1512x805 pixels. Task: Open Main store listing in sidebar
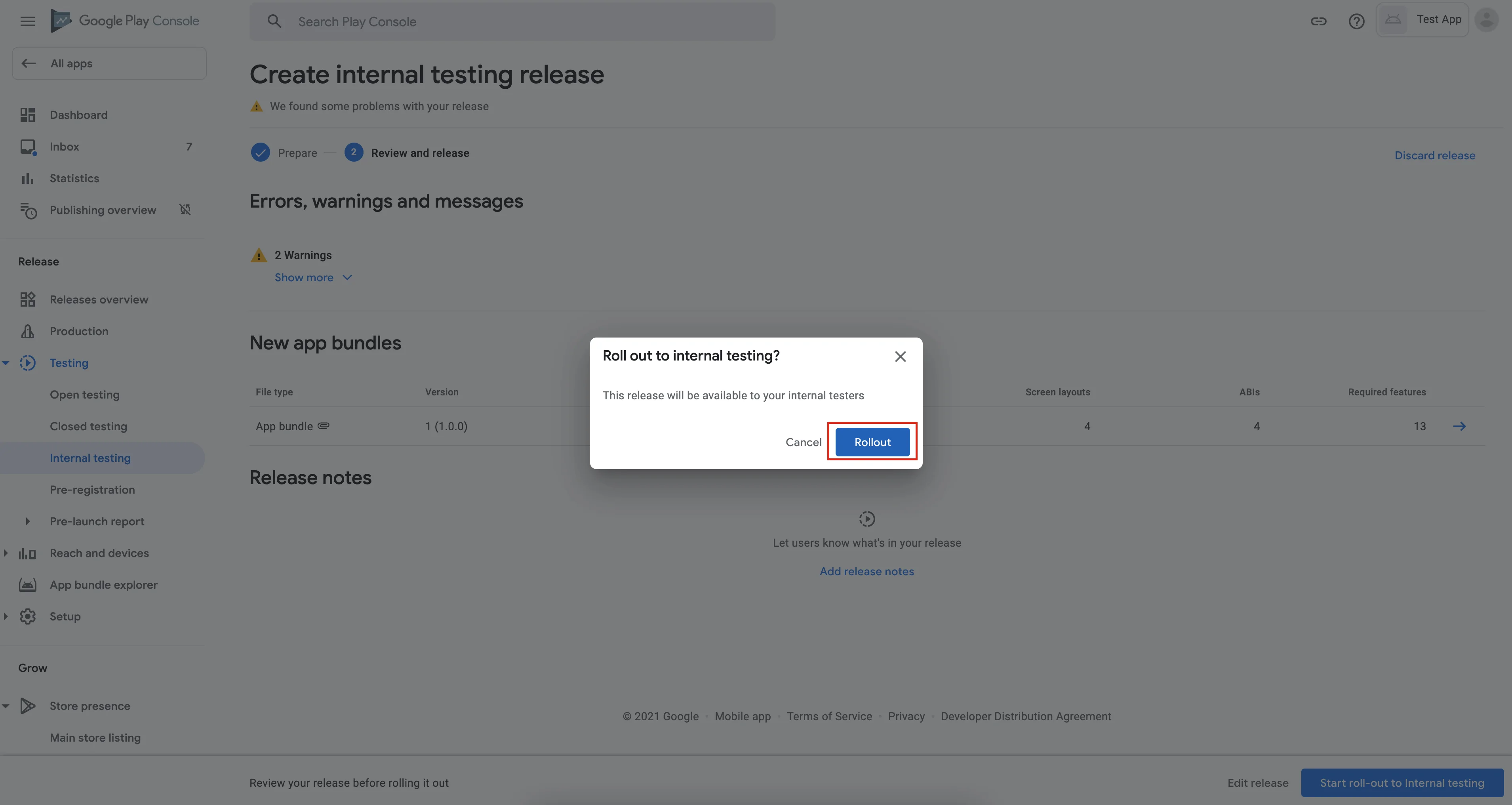95,738
